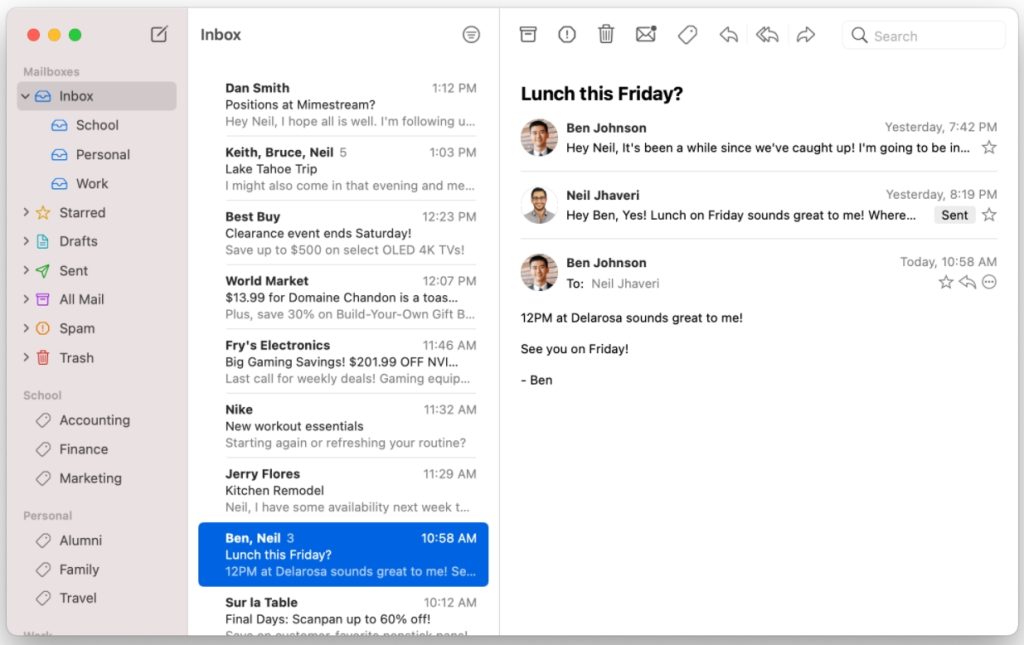Open the School inbox

(x=97, y=125)
